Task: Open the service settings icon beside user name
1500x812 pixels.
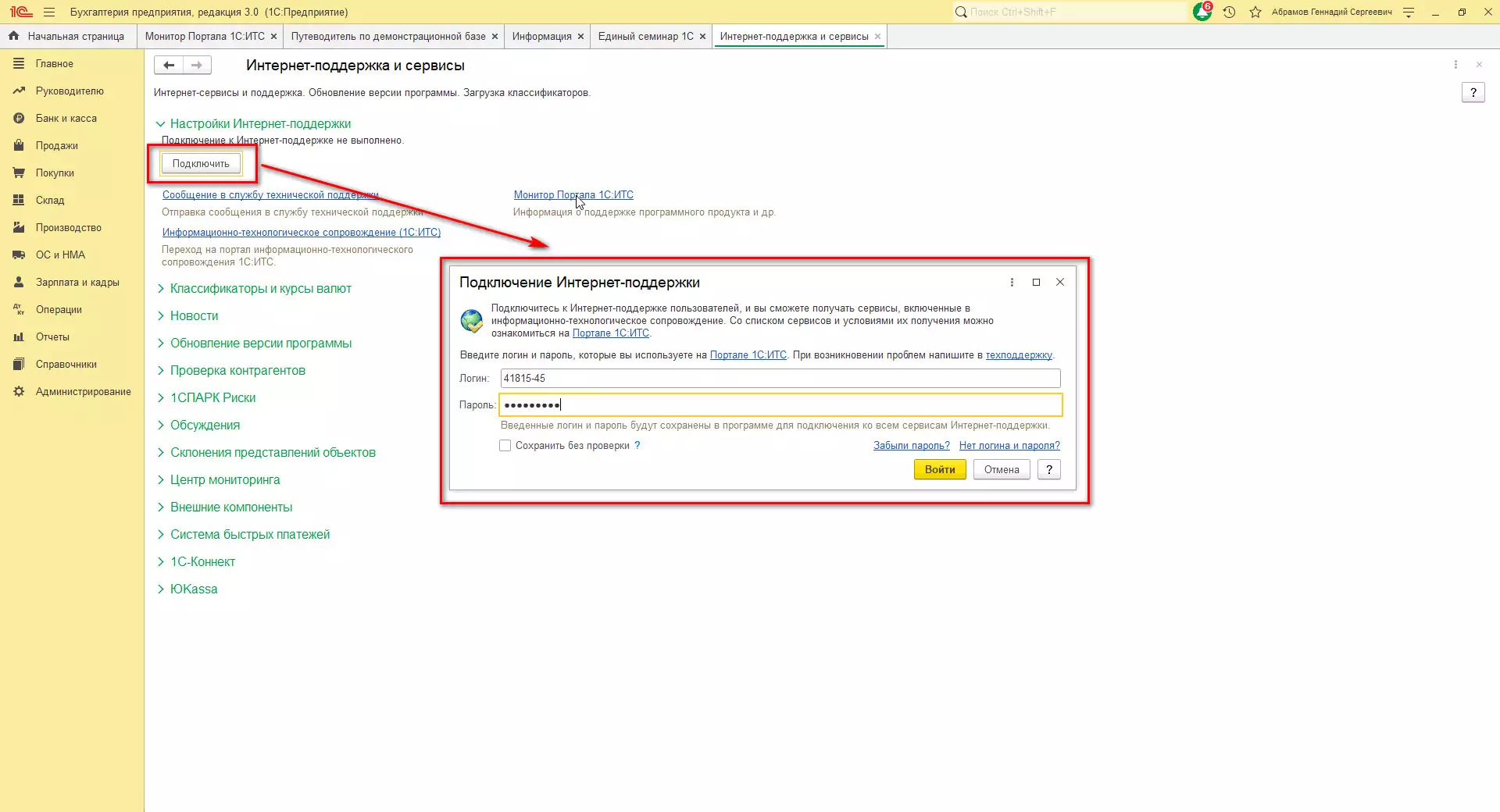Action: tap(1409, 12)
